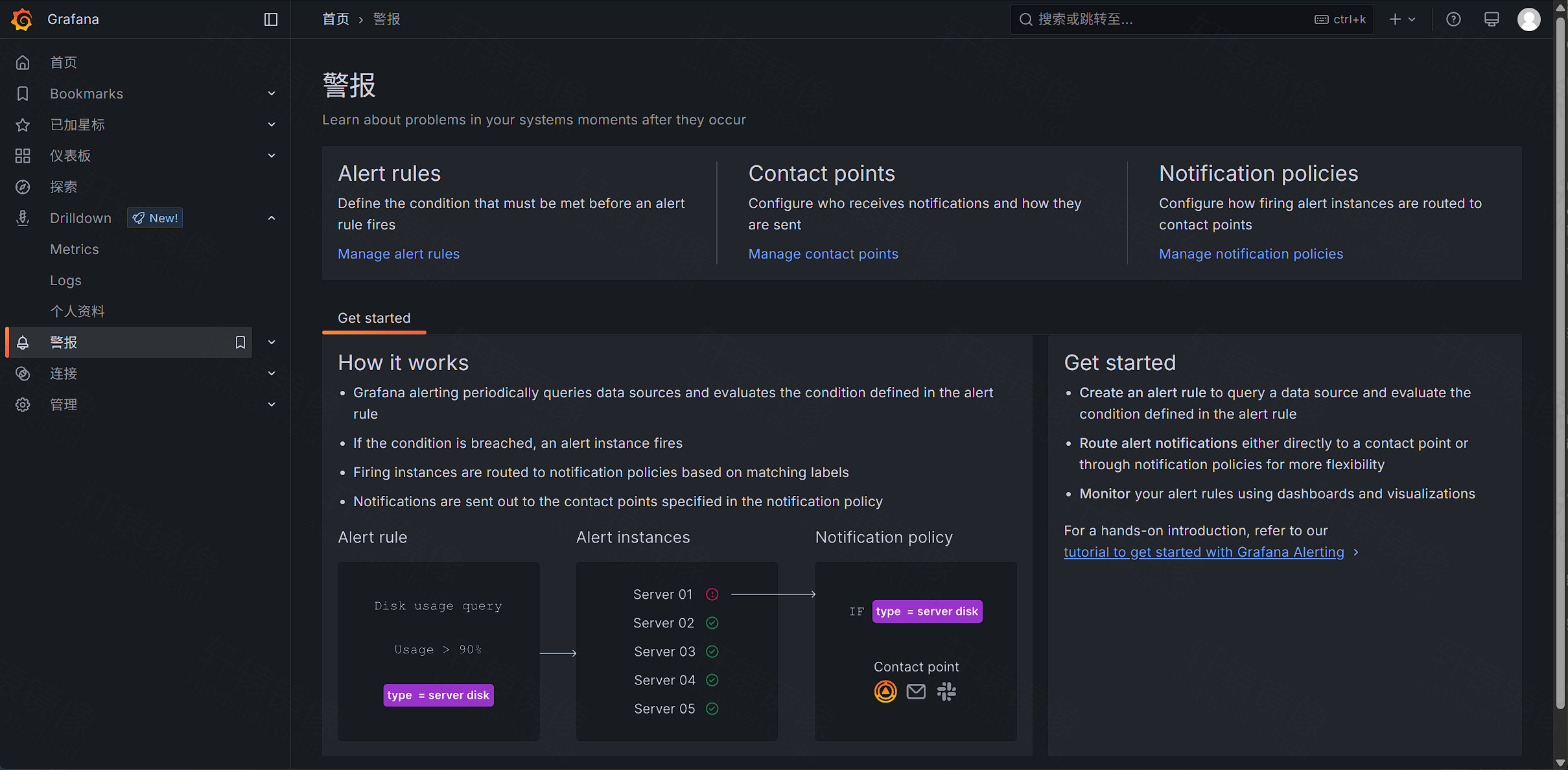Click the 警报 breadcrumb item
The height and width of the screenshot is (770, 1568).
[386, 19]
